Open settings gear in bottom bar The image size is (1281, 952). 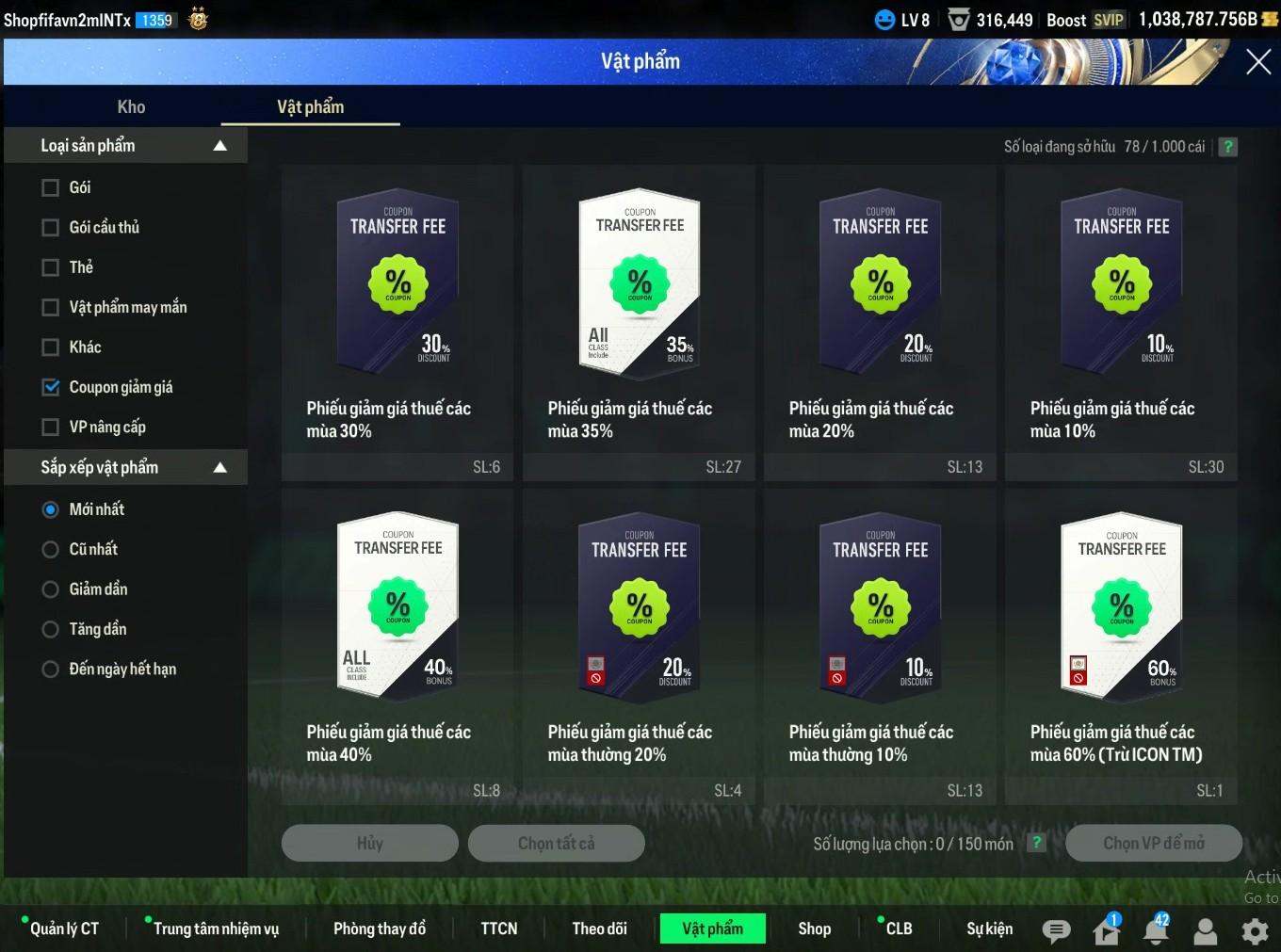pos(1255,931)
